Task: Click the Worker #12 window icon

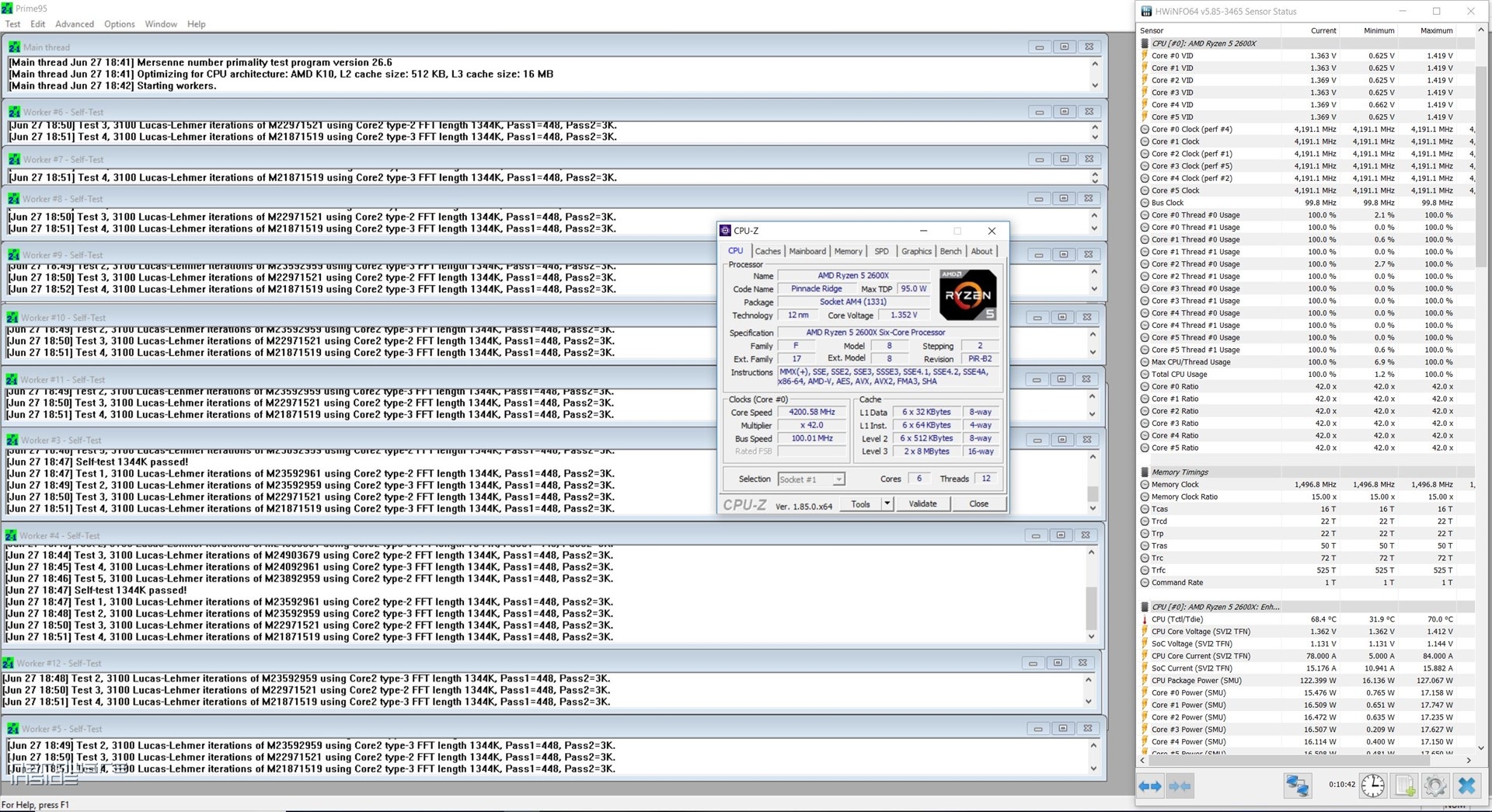Action: click(8, 663)
